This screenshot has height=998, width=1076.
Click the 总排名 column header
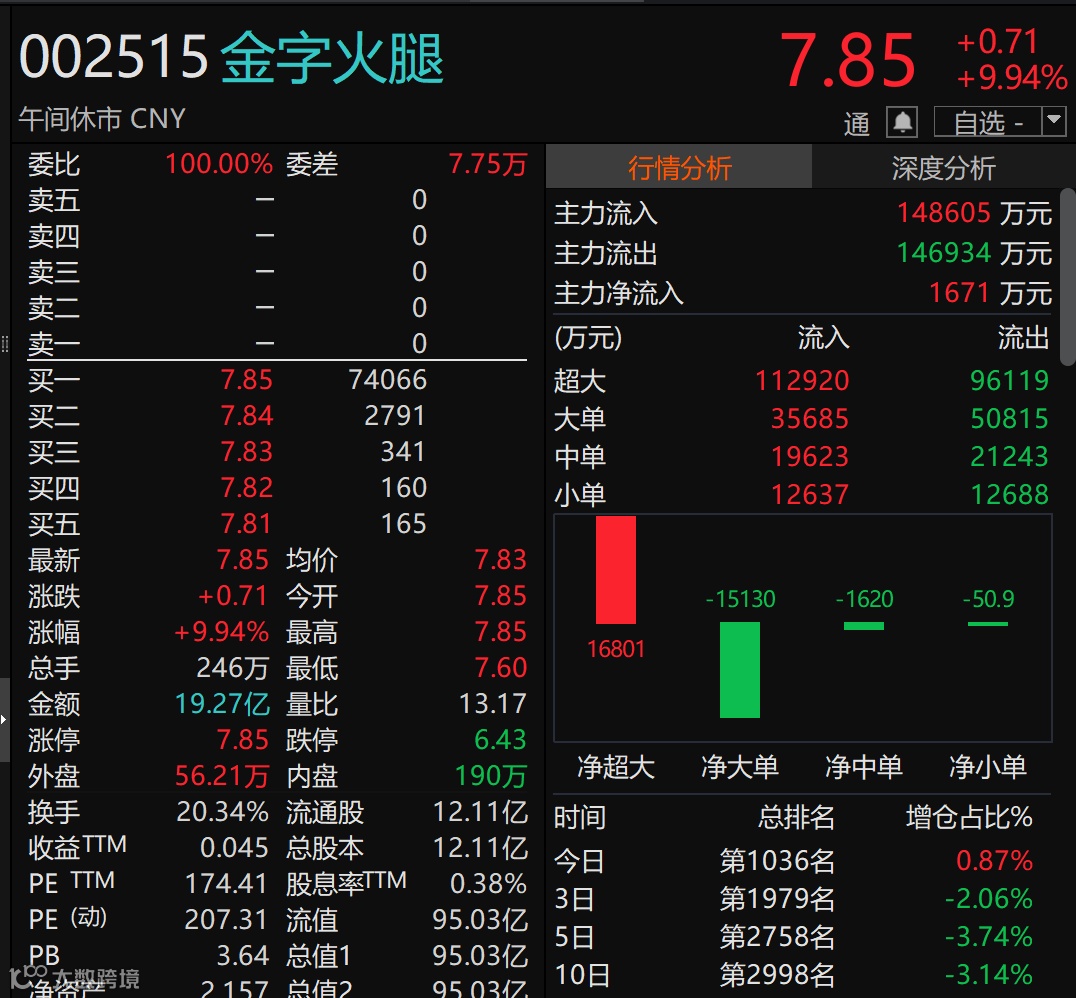(x=796, y=817)
